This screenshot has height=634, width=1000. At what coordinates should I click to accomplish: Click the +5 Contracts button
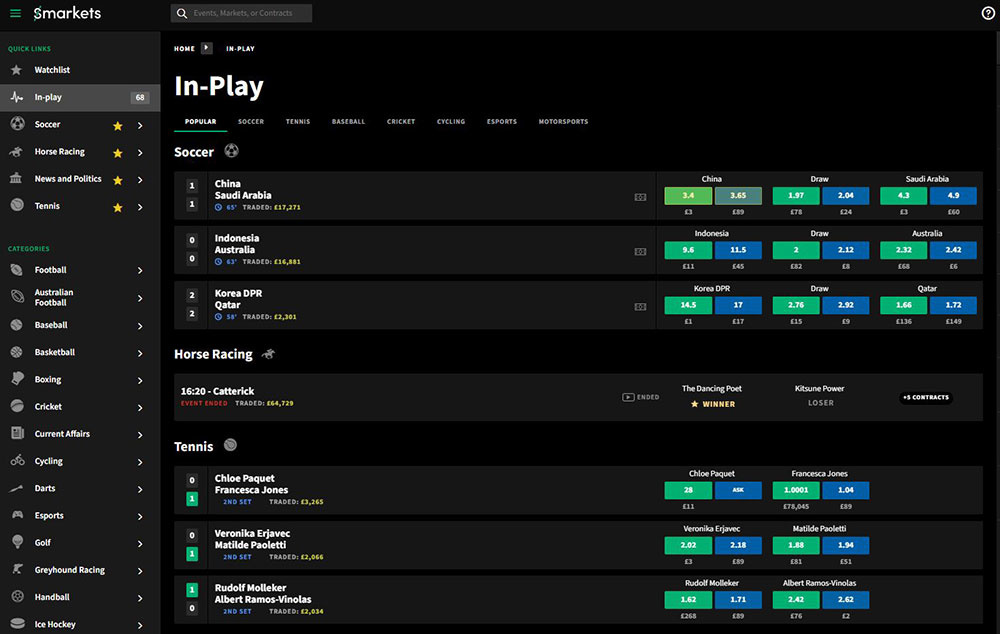(925, 397)
